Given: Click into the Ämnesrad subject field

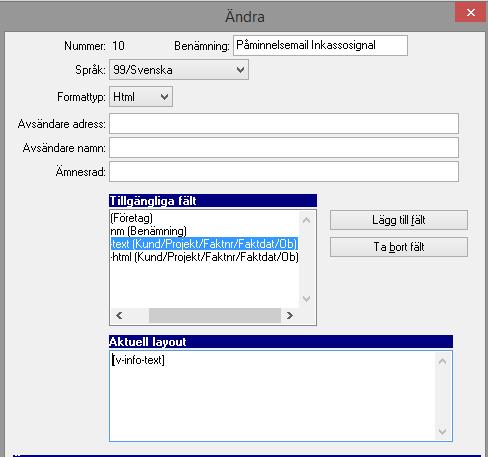Looking at the screenshot, I should point(284,172).
